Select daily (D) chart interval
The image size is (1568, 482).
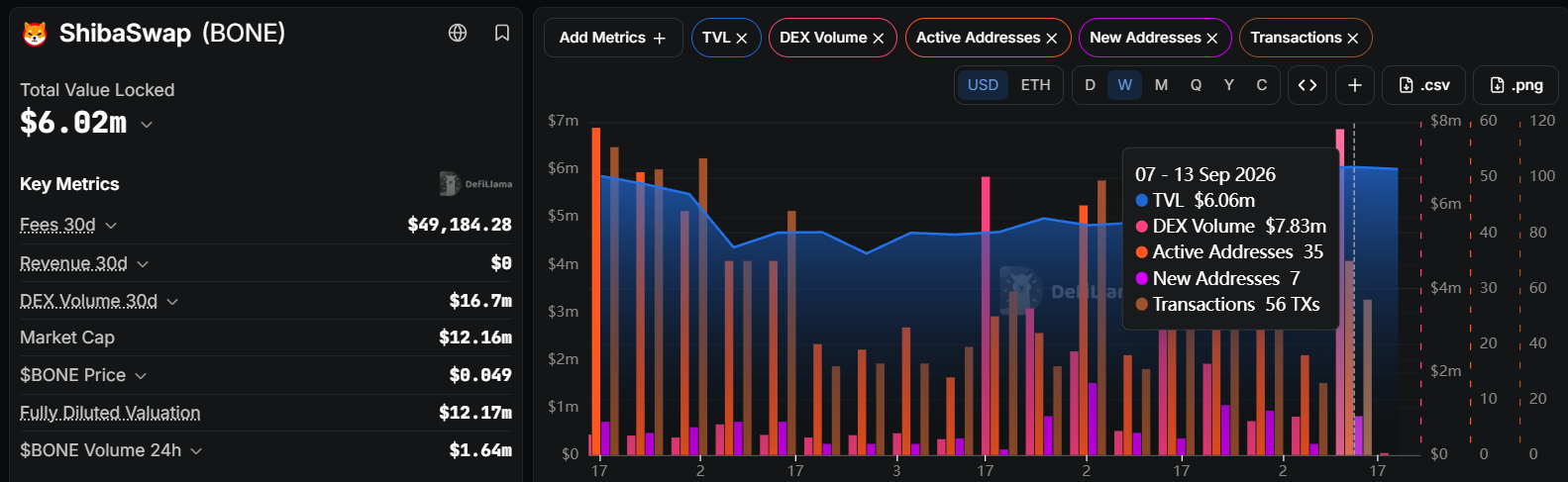point(1090,85)
